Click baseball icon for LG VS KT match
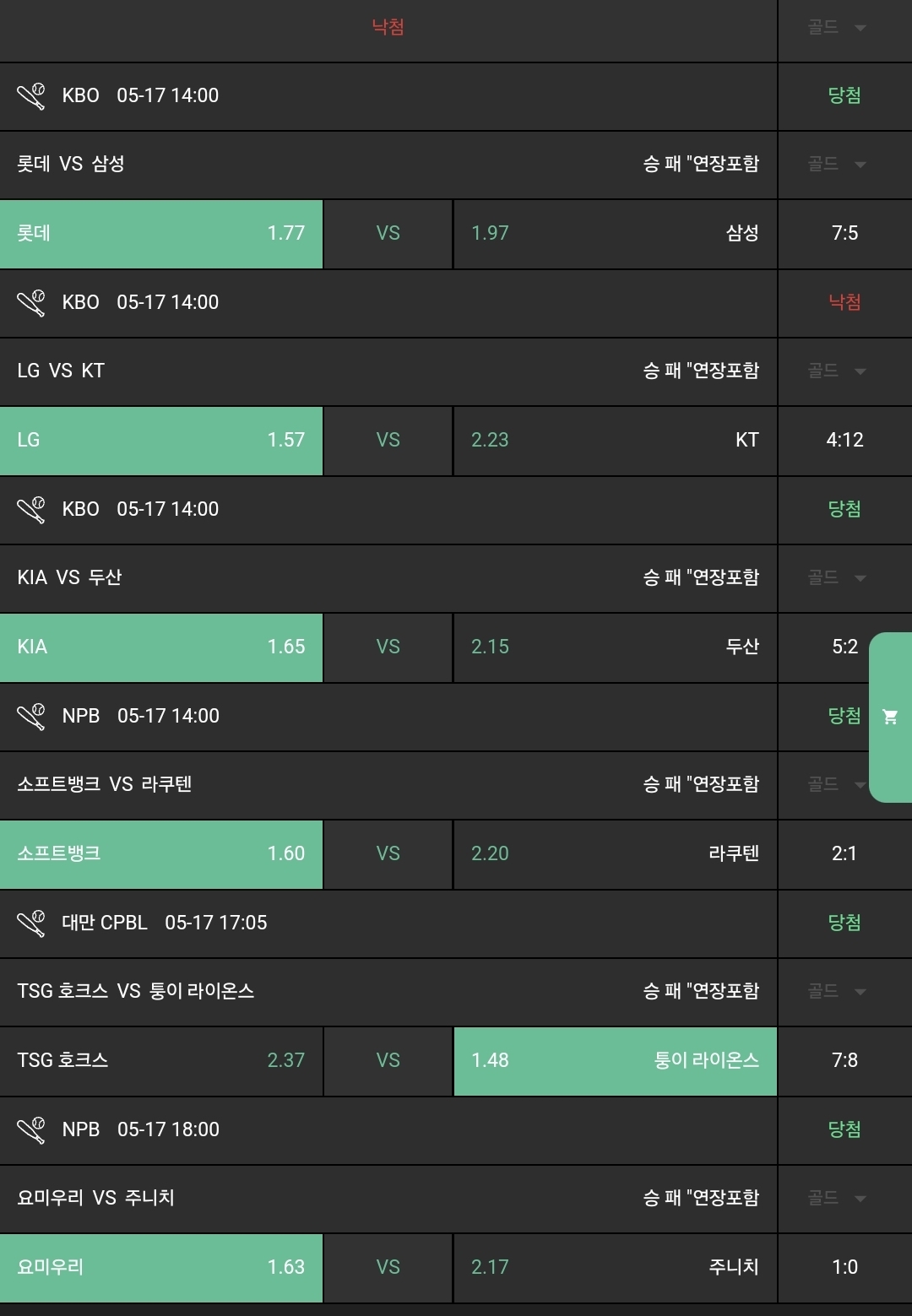 (x=31, y=303)
